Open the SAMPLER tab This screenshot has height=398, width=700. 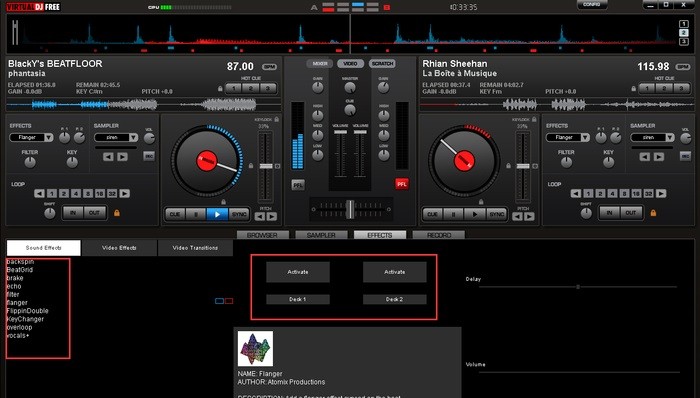click(x=321, y=235)
